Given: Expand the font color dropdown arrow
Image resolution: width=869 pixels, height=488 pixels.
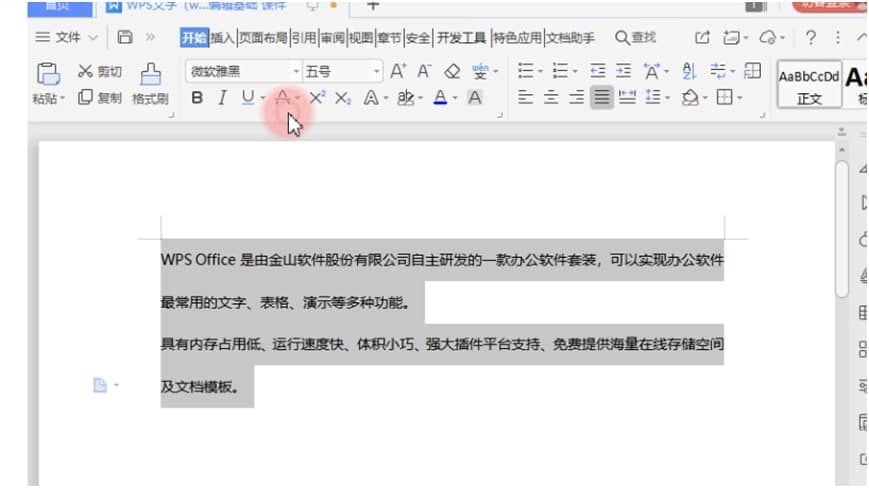Looking at the screenshot, I should [x=455, y=99].
